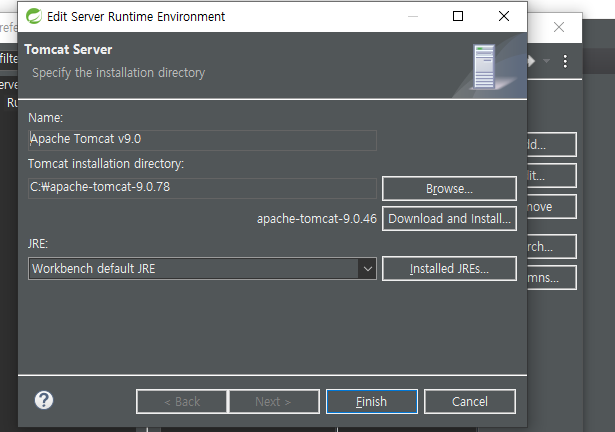Maximize the Edit Server Runtime Environment dialog
The image size is (615, 432).
tap(458, 16)
